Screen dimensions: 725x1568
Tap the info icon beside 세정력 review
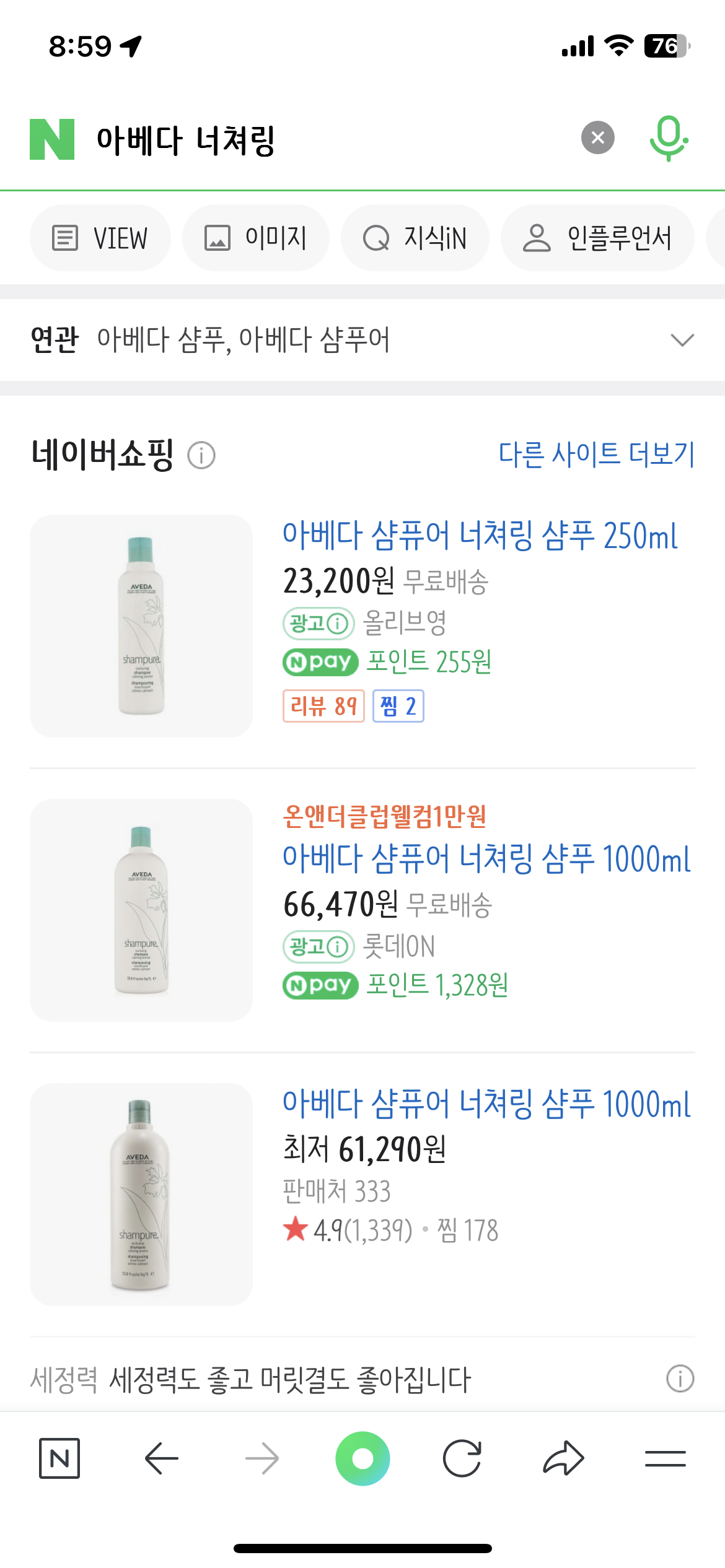pos(680,1379)
